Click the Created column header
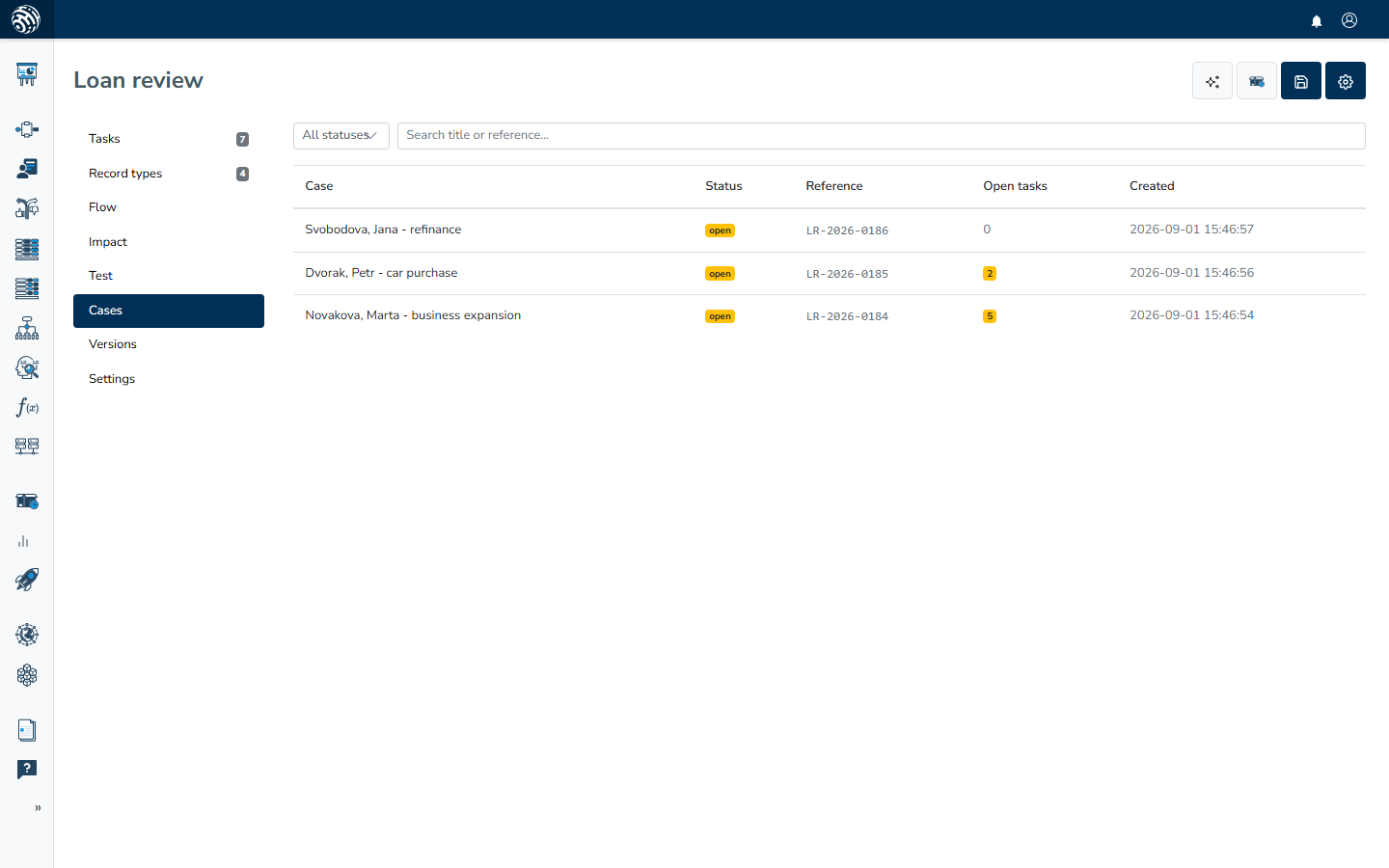Screen dimensions: 1389x868 [x=1152, y=186]
